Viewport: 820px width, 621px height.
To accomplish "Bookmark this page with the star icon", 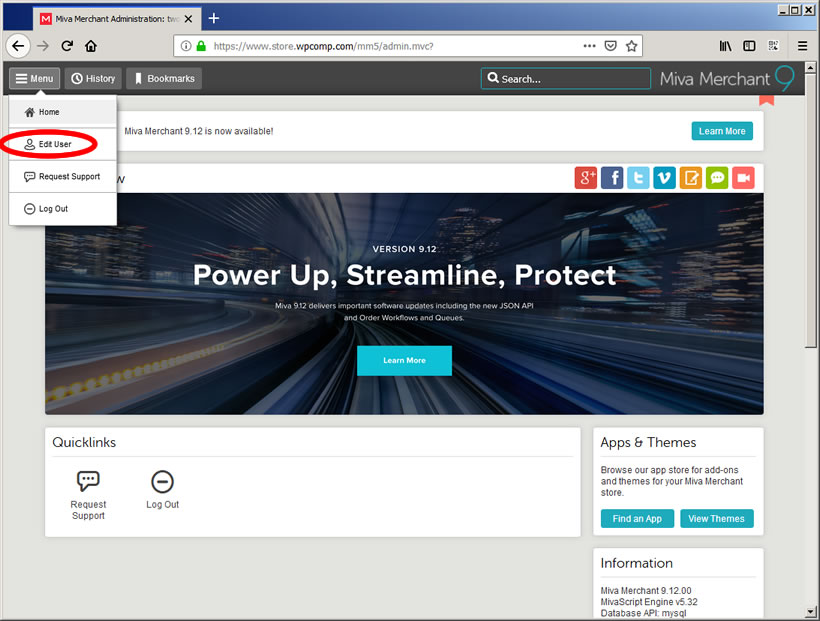I will (631, 46).
